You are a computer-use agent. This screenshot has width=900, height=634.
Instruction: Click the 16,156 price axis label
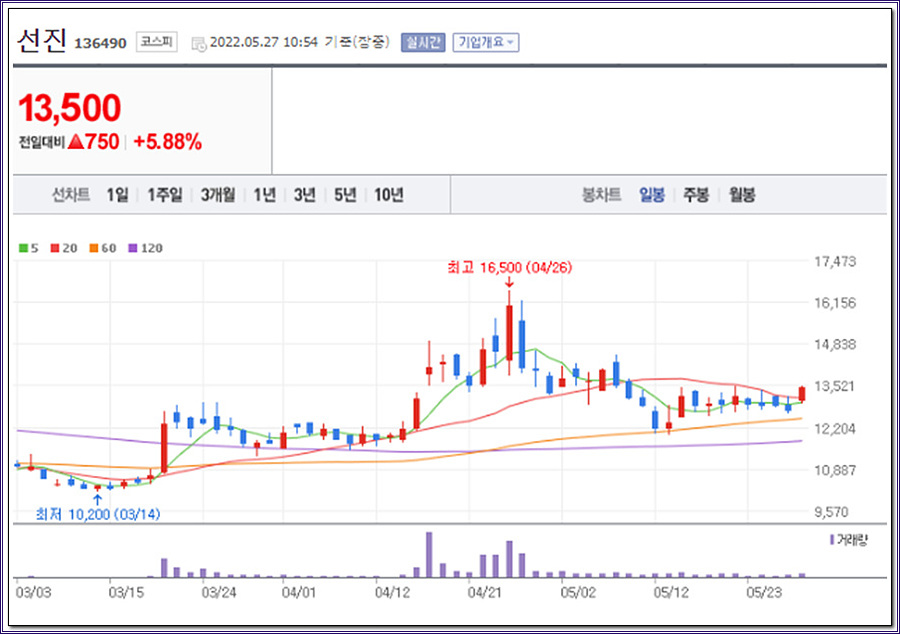click(835, 303)
